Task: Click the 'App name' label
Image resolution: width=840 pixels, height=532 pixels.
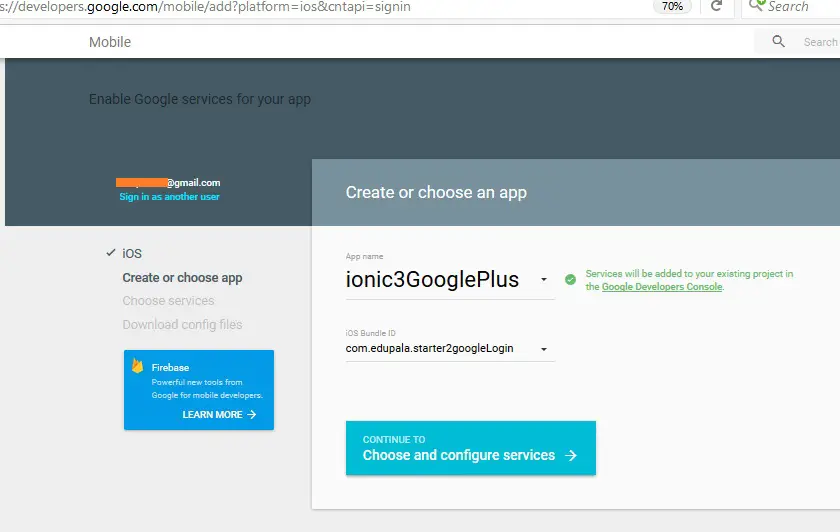Action: [x=364, y=257]
